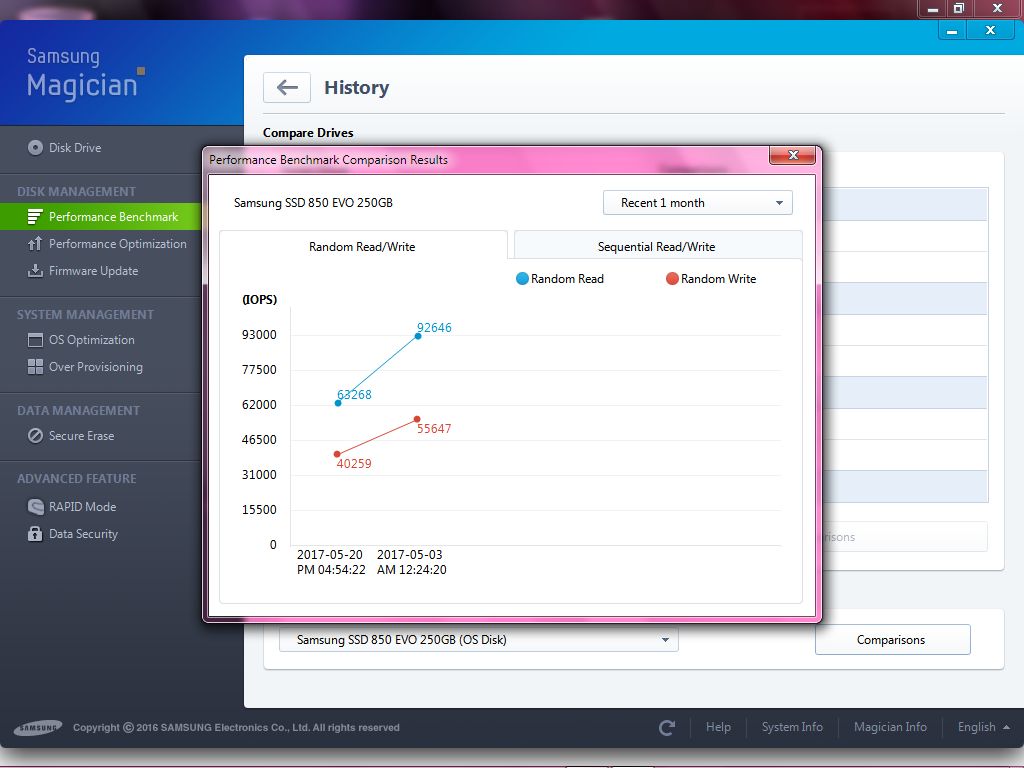Click the Compare Drives heading
The width and height of the screenshot is (1024, 768).
tap(308, 133)
